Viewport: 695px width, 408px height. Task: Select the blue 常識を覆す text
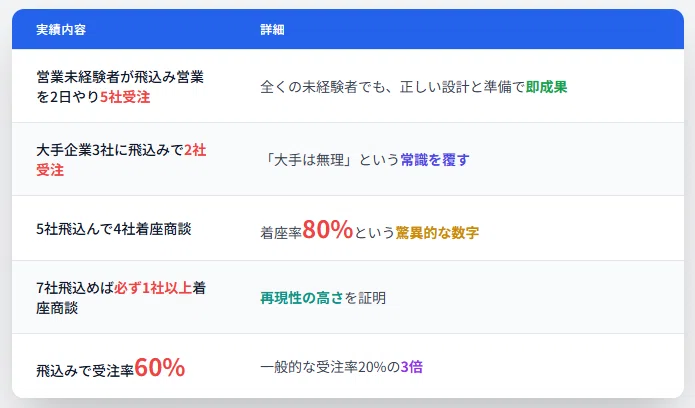(x=435, y=160)
